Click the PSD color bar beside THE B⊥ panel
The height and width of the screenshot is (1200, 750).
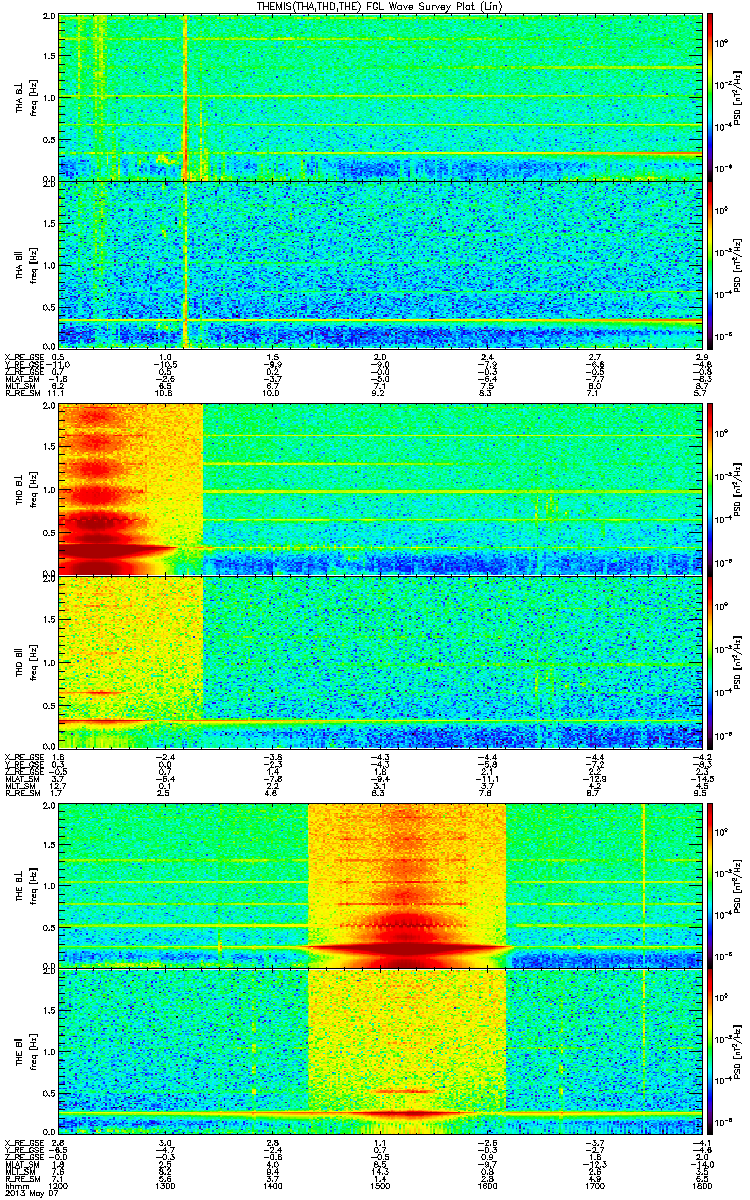(711, 884)
